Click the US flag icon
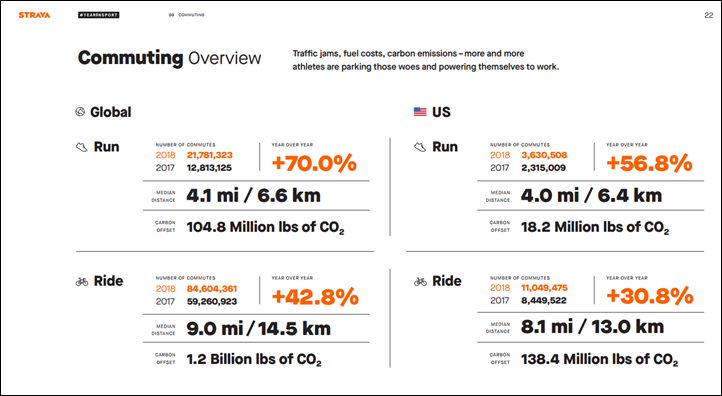 click(x=420, y=111)
